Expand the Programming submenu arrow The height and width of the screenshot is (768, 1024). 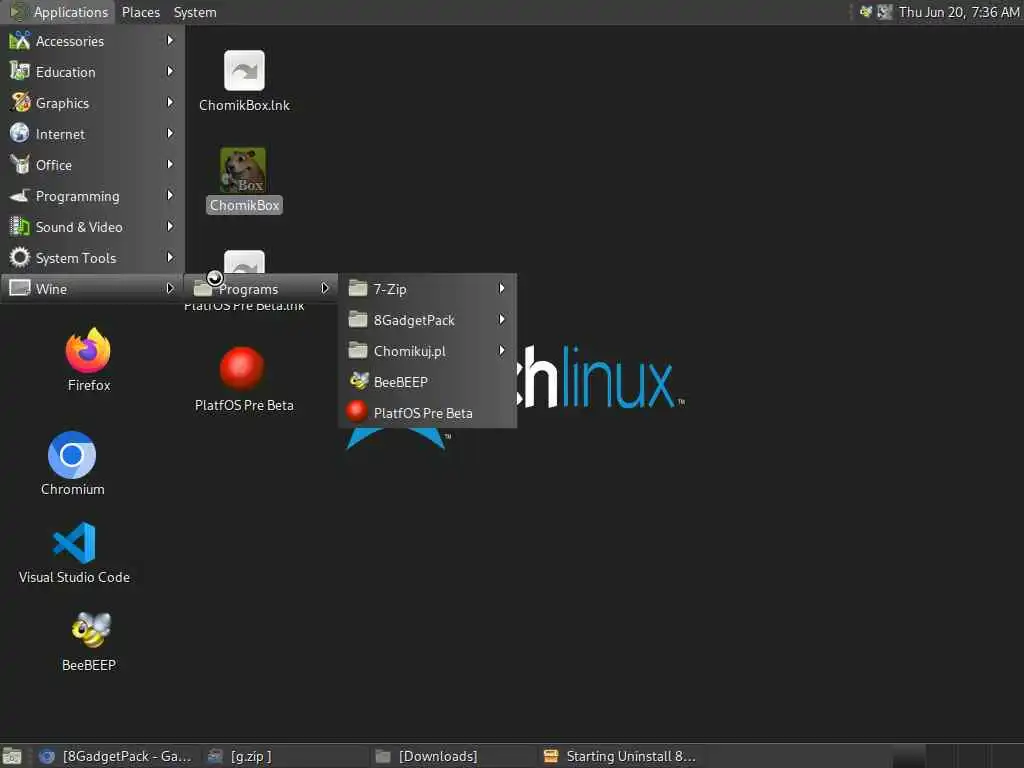pos(170,195)
